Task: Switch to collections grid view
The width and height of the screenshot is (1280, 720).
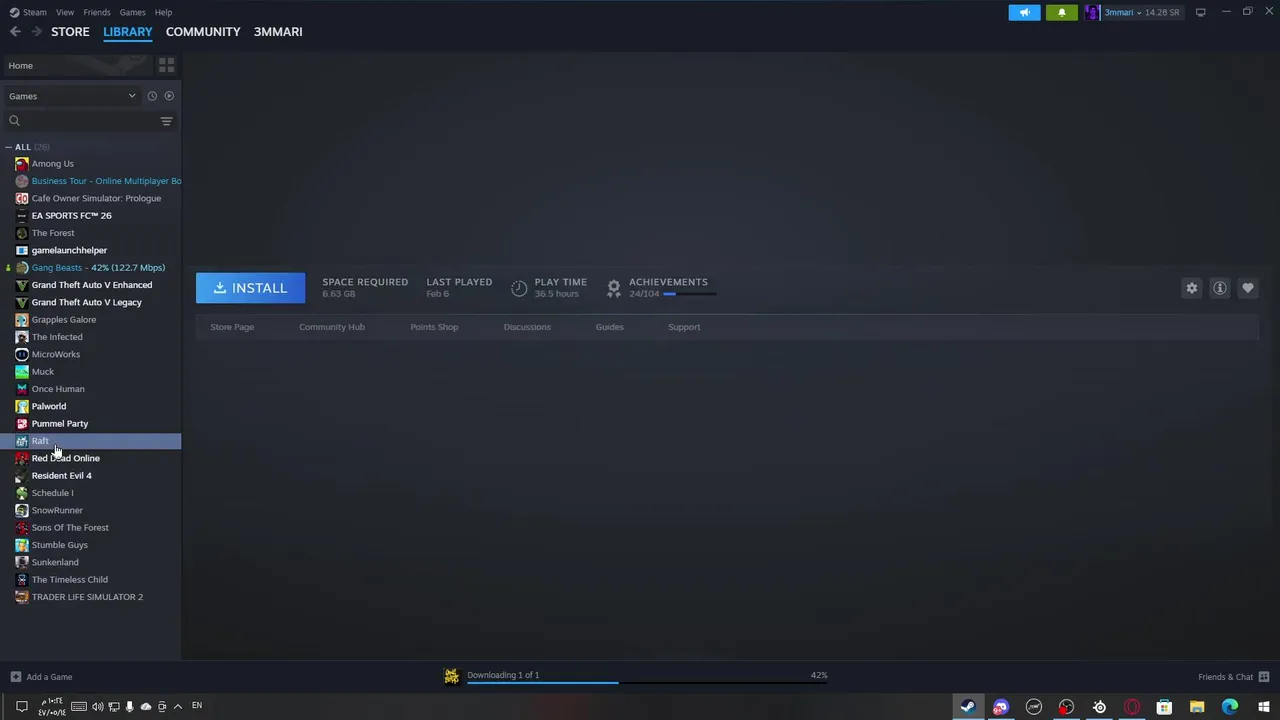Action: [167, 65]
